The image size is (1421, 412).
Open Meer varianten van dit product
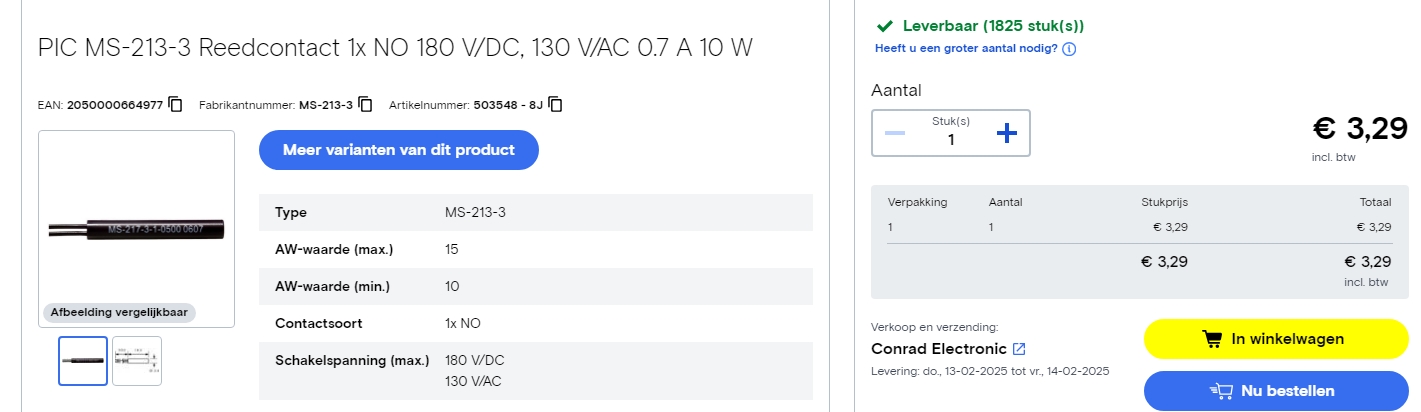(x=399, y=150)
